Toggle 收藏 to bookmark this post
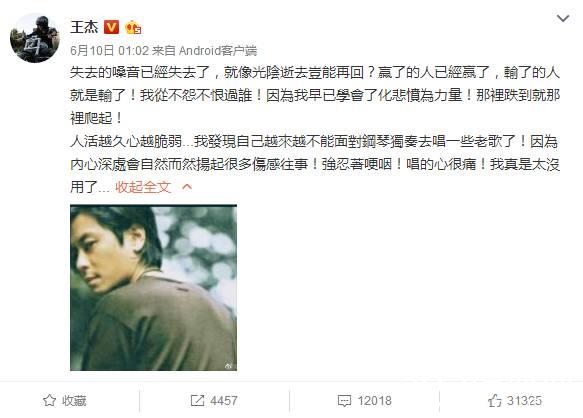The width and height of the screenshot is (583, 418). pyautogui.click(x=65, y=401)
